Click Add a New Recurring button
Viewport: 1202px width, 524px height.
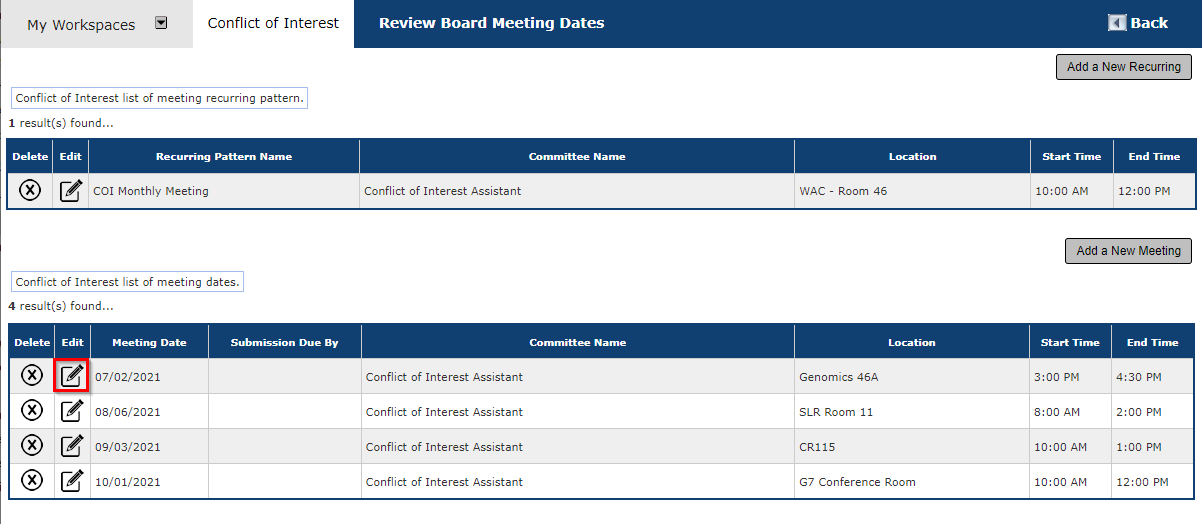click(1124, 67)
